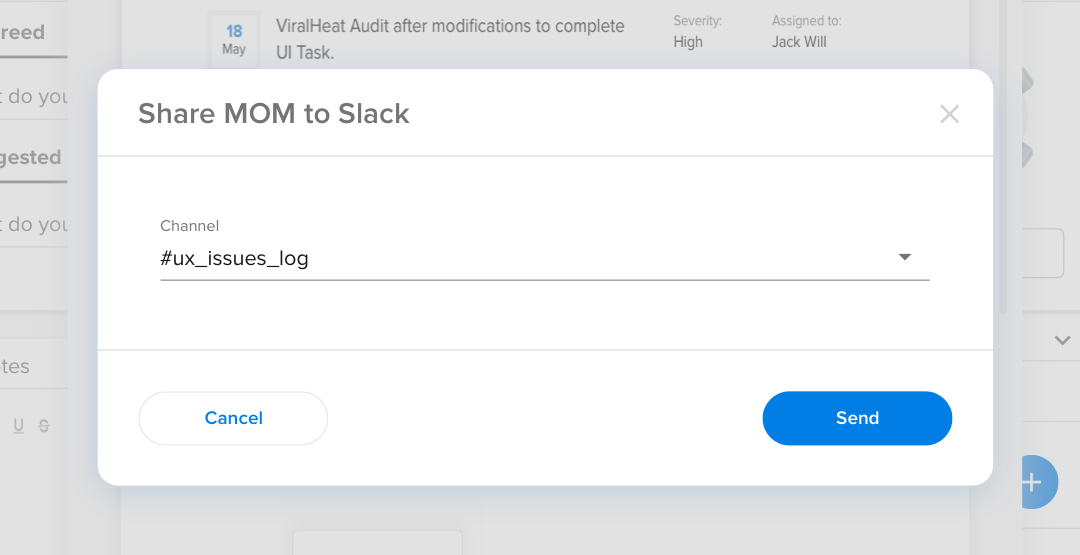Click the text field under Suggested tab
Image resolution: width=1080 pixels, height=555 pixels.
click(x=34, y=225)
